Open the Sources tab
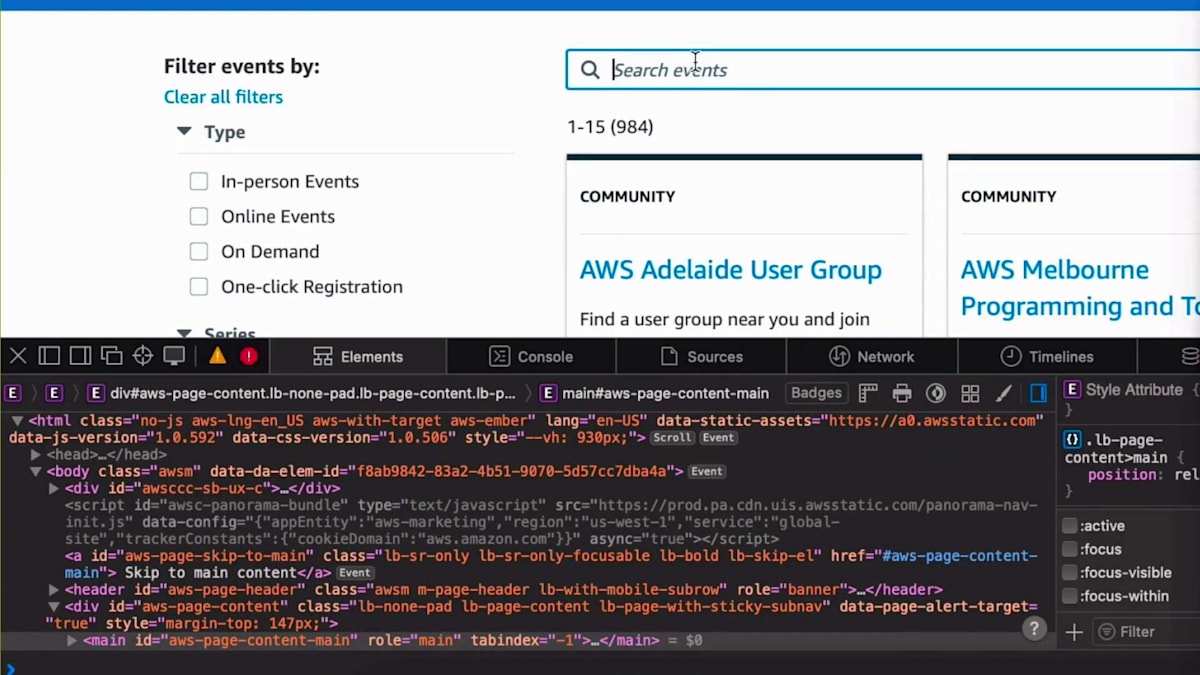1200x675 pixels. (x=701, y=356)
